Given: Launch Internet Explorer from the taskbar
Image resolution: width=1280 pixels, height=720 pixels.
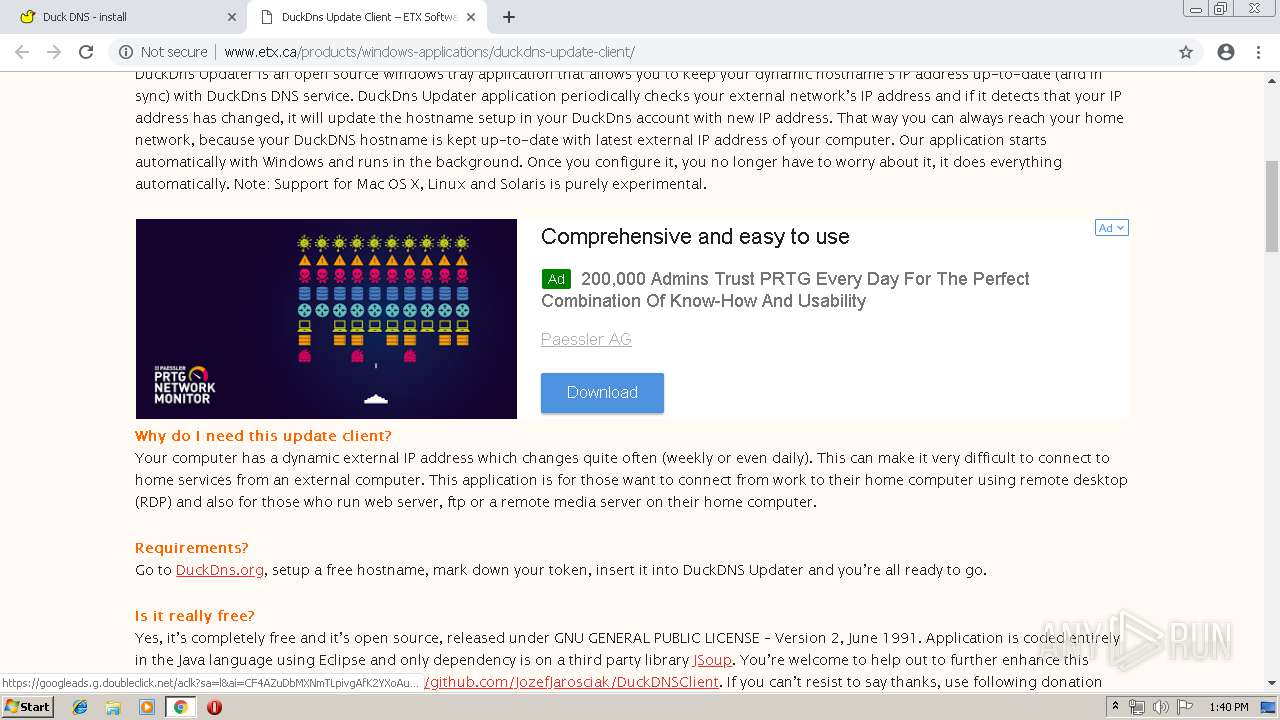Looking at the screenshot, I should click(x=80, y=707).
